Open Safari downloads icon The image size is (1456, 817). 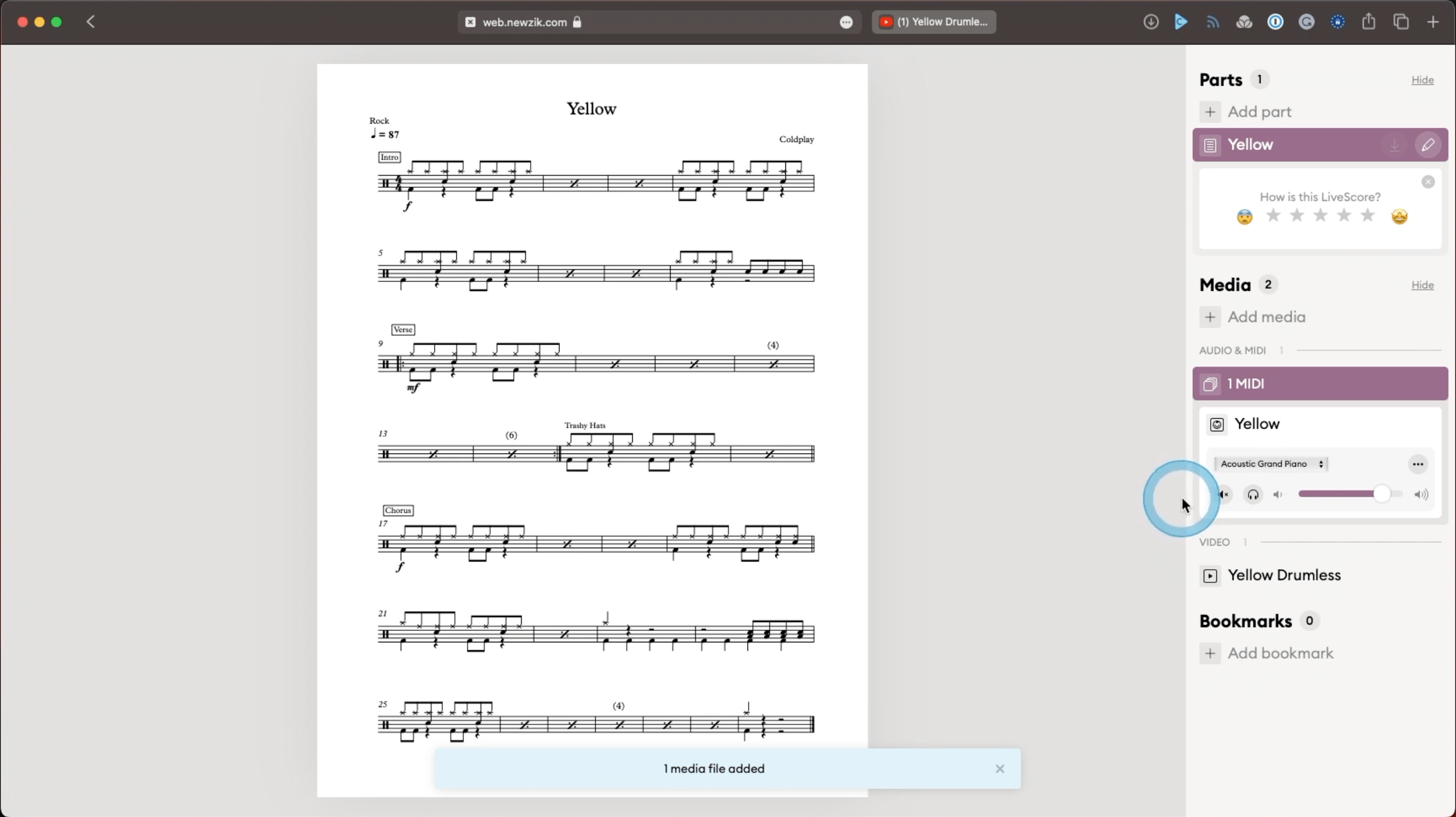(1150, 22)
